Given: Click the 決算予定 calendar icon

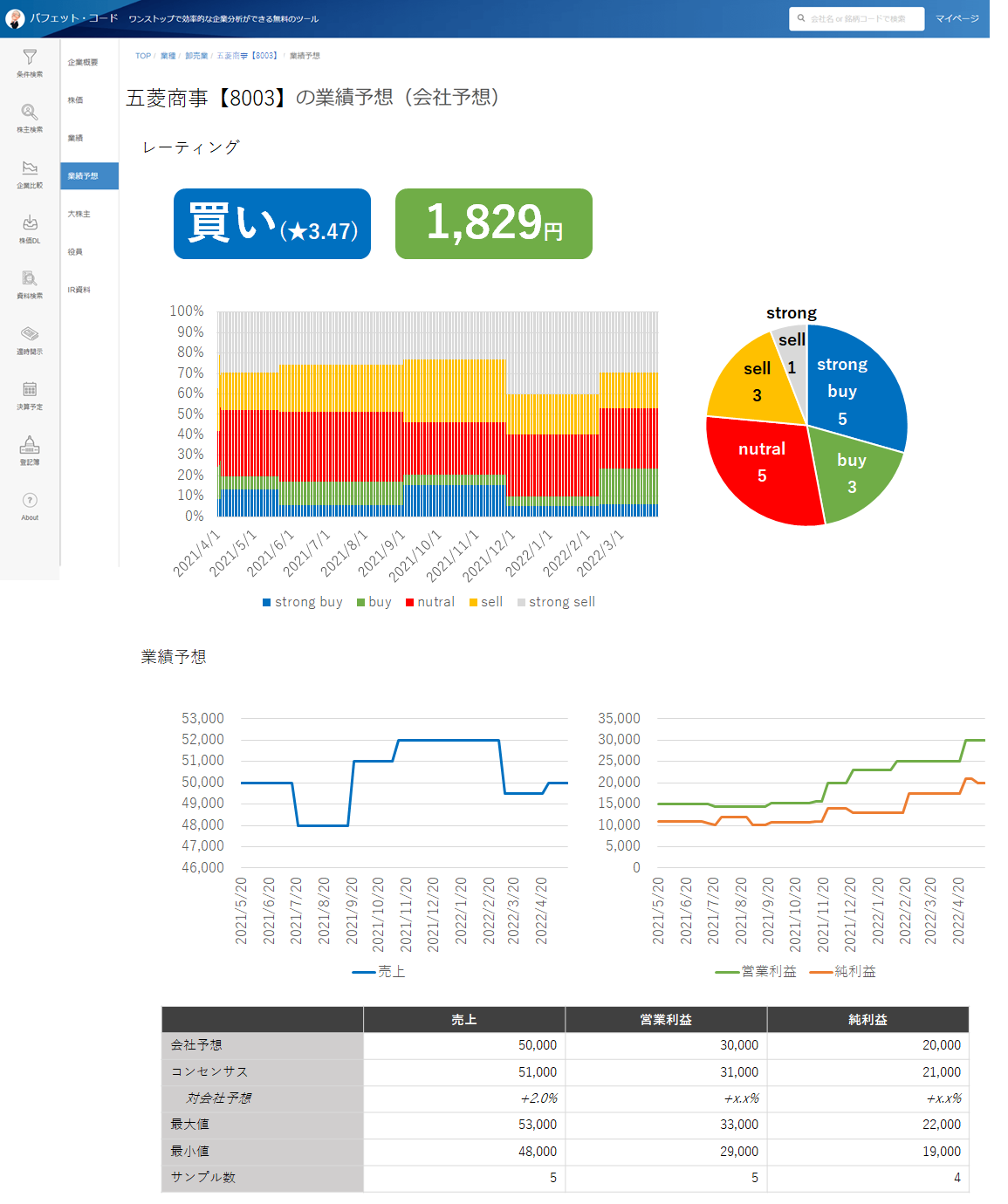Looking at the screenshot, I should pos(30,390).
